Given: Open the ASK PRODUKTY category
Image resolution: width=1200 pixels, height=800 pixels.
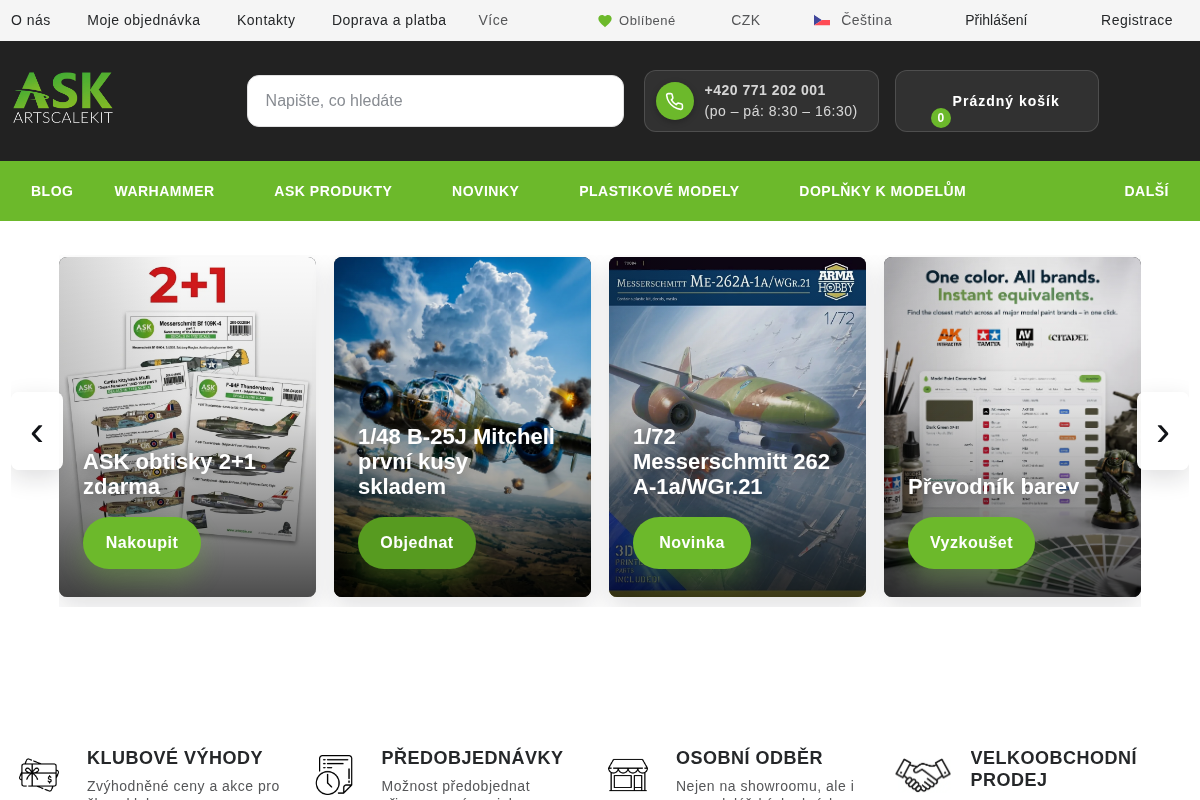Looking at the screenshot, I should click(x=333, y=191).
